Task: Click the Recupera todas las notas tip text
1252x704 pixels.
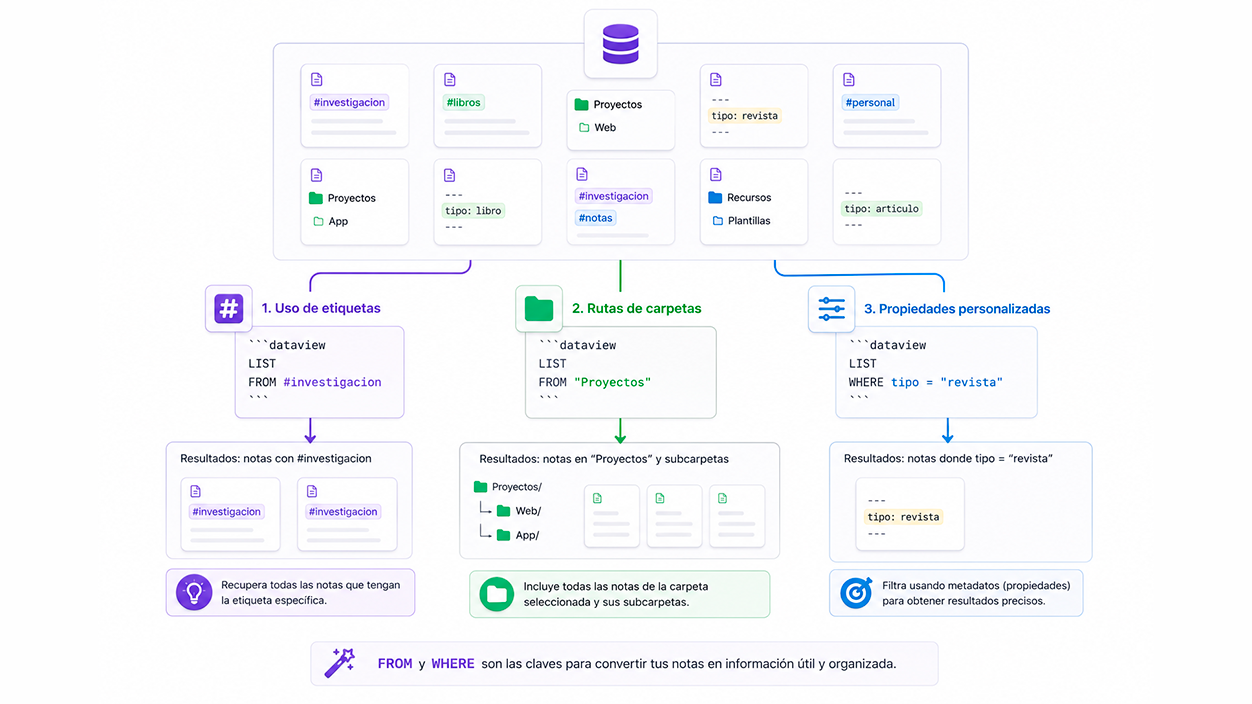Action: 311,592
